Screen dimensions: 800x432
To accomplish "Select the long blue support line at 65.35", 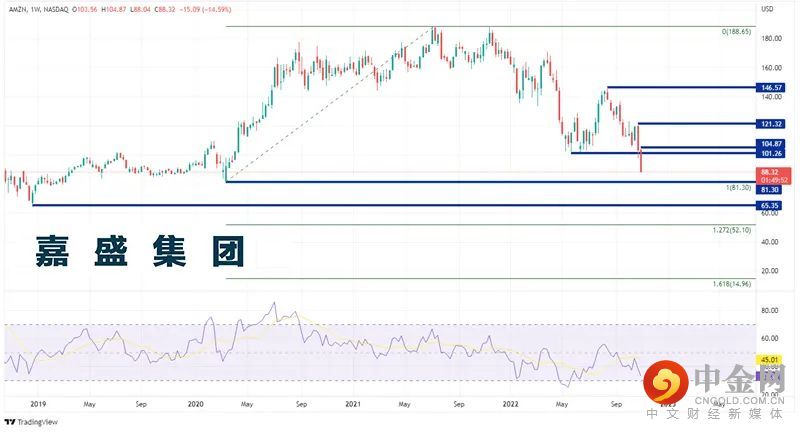I will click(394, 206).
